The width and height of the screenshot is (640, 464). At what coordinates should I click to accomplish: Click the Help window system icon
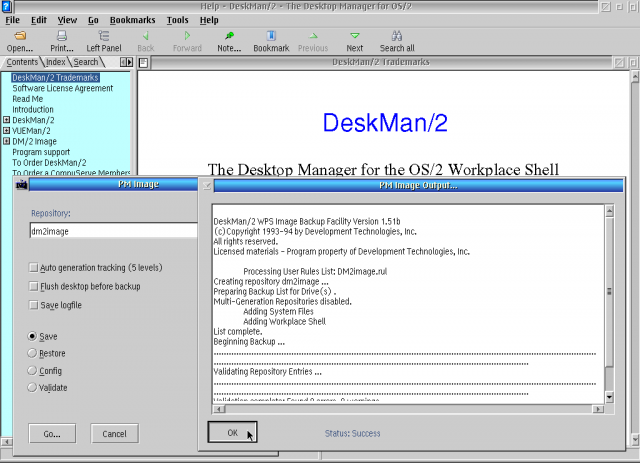[x=7, y=6]
